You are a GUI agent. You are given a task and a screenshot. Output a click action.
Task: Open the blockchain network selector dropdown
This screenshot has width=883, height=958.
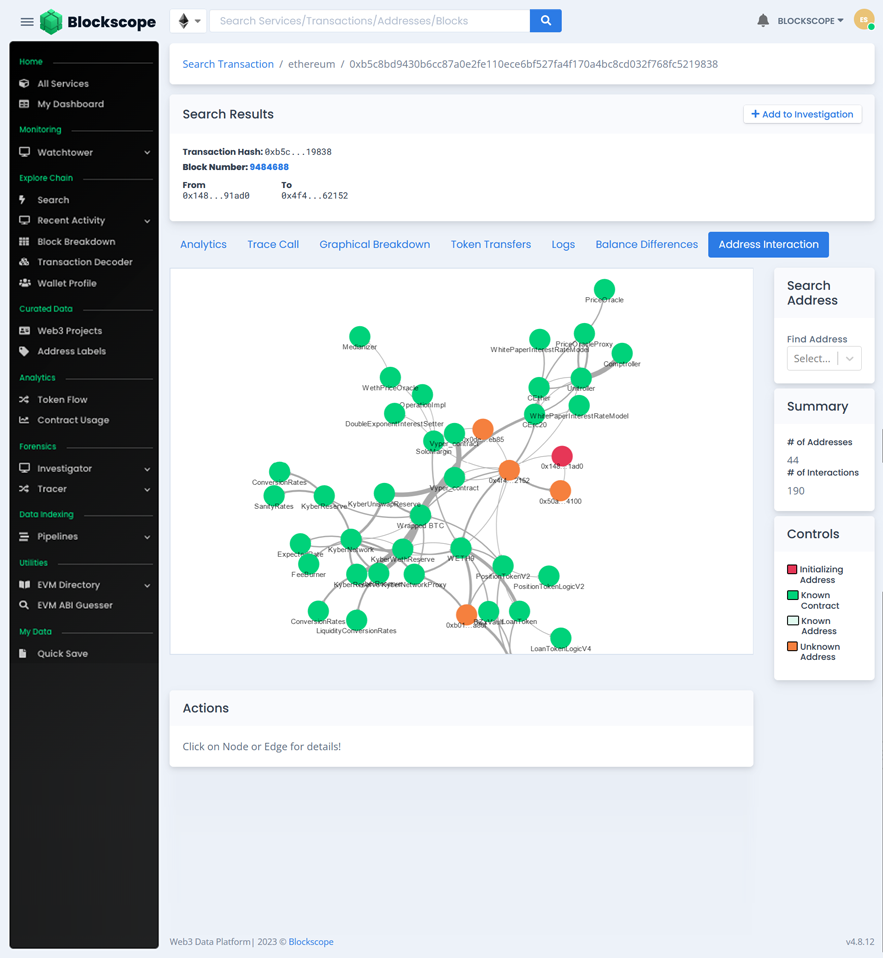(188, 20)
